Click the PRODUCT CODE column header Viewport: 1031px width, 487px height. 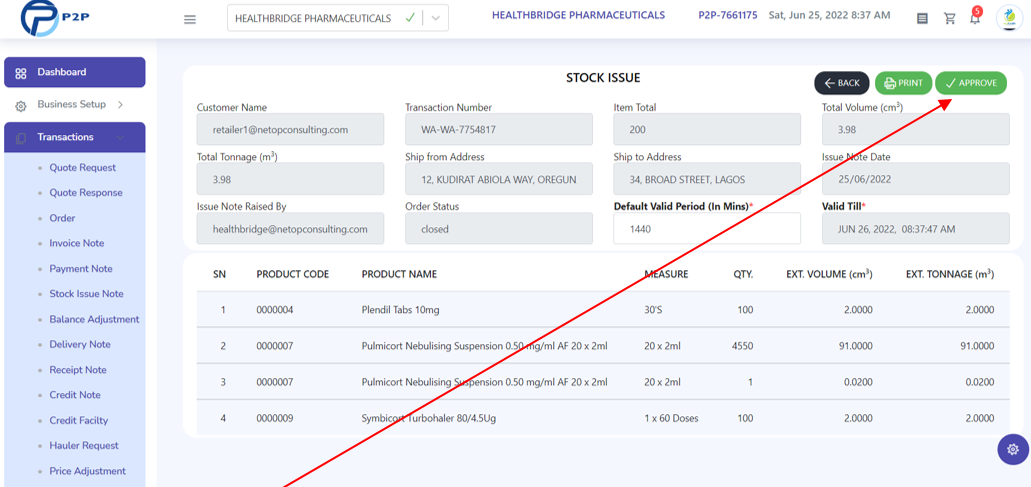pyautogui.click(x=293, y=274)
